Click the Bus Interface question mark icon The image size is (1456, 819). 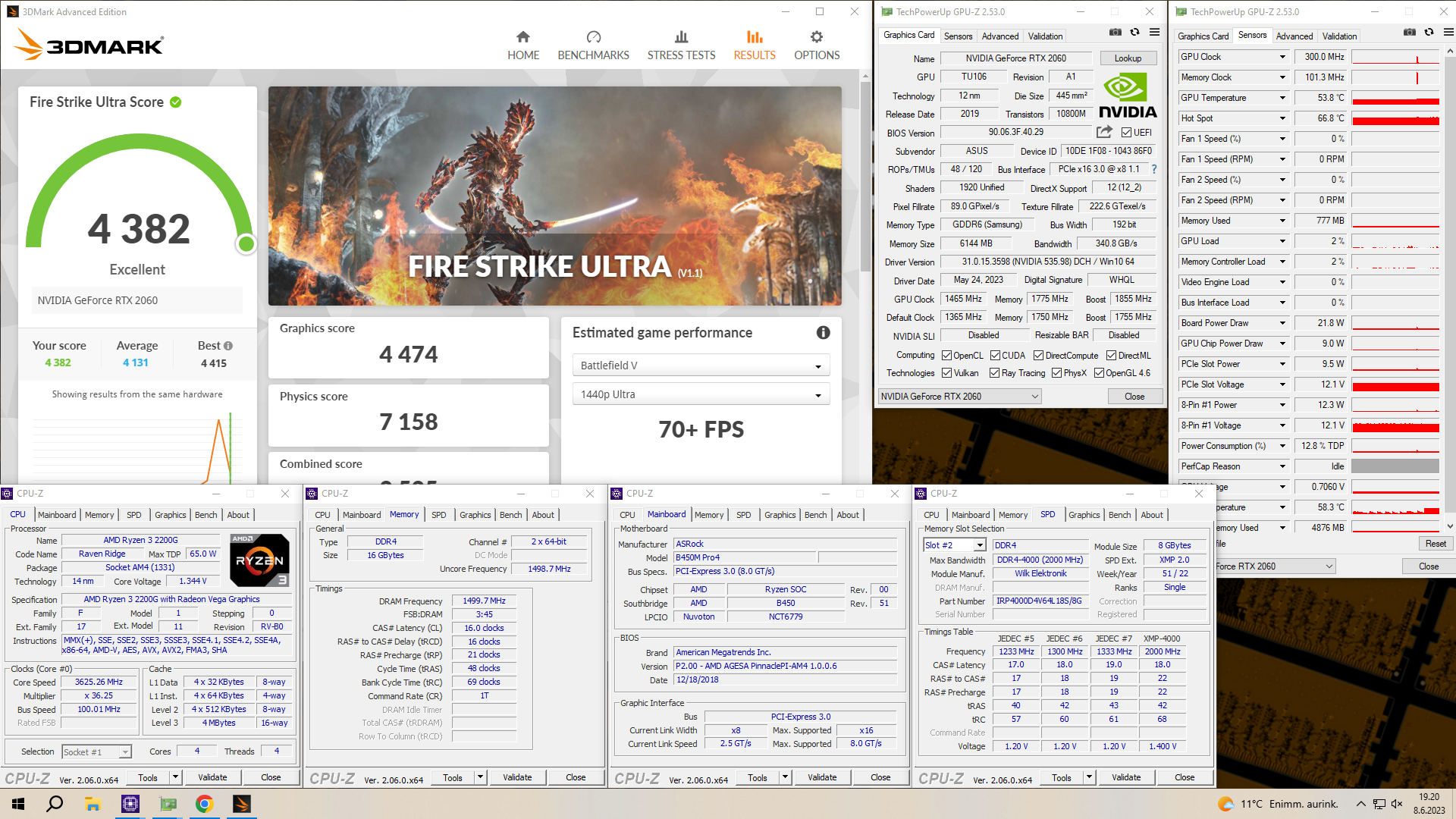coord(1154,169)
